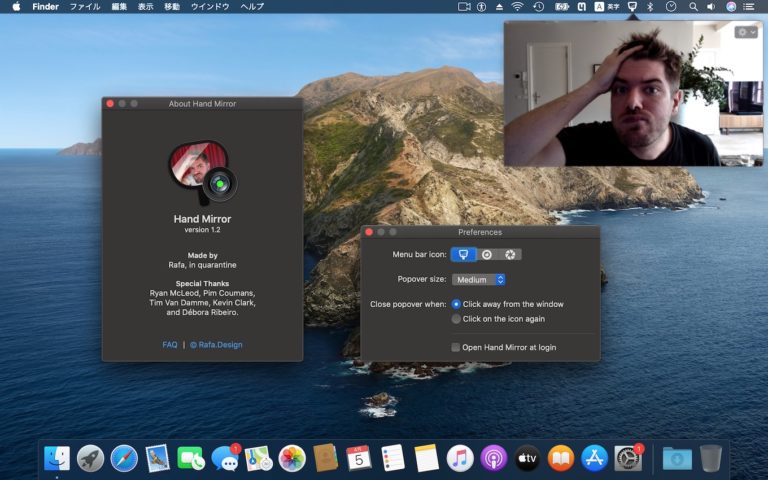This screenshot has height=480, width=768.
Task: Select Click on the icon again option
Action: click(498, 319)
